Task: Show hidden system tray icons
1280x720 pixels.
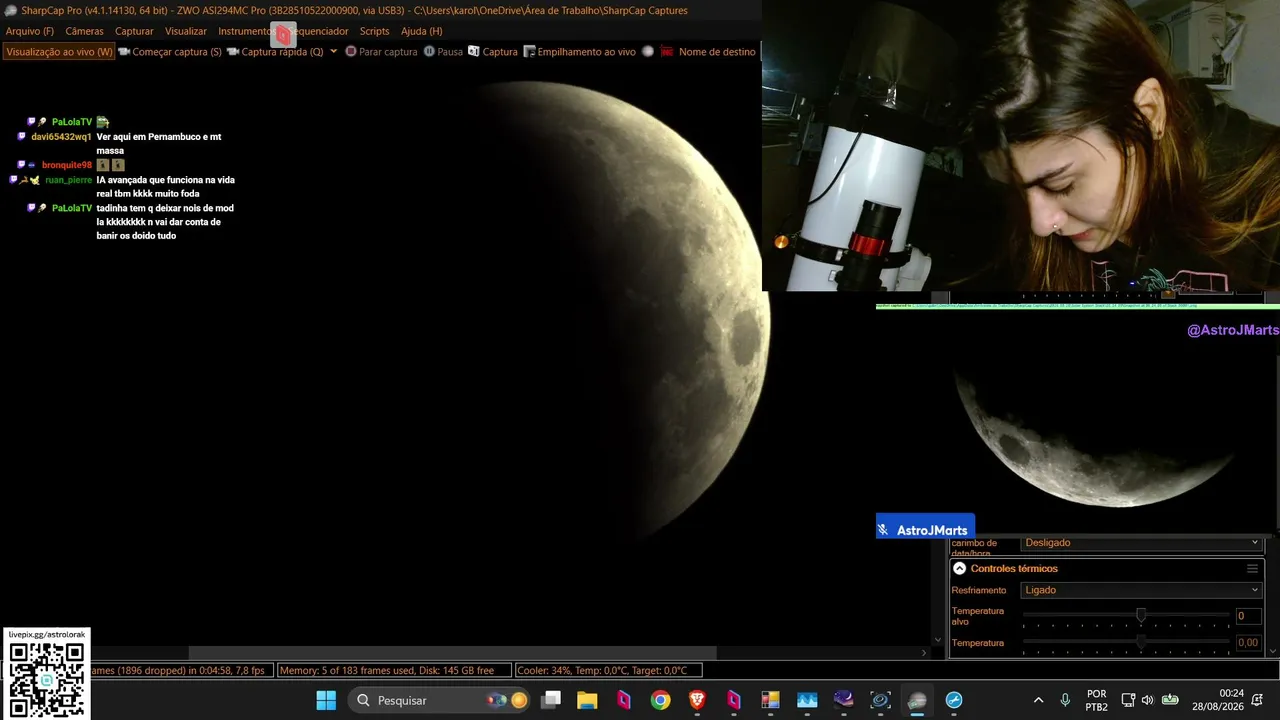Action: coord(1038,700)
